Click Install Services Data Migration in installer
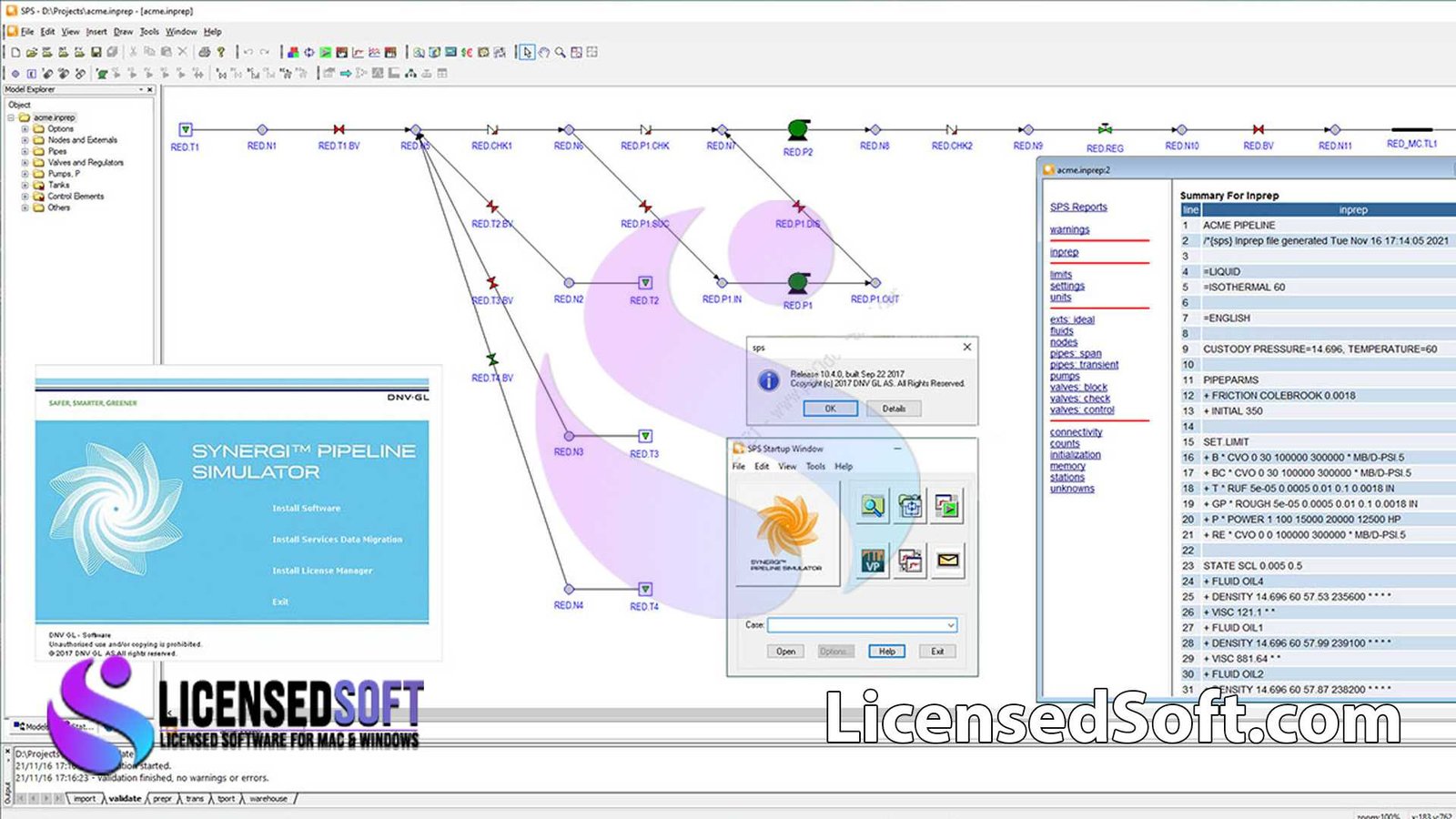 pyautogui.click(x=337, y=540)
